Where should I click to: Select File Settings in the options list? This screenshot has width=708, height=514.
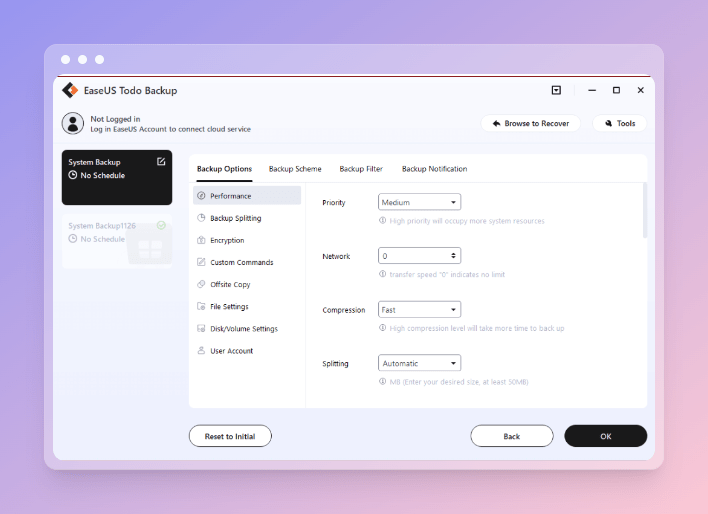tap(247, 306)
